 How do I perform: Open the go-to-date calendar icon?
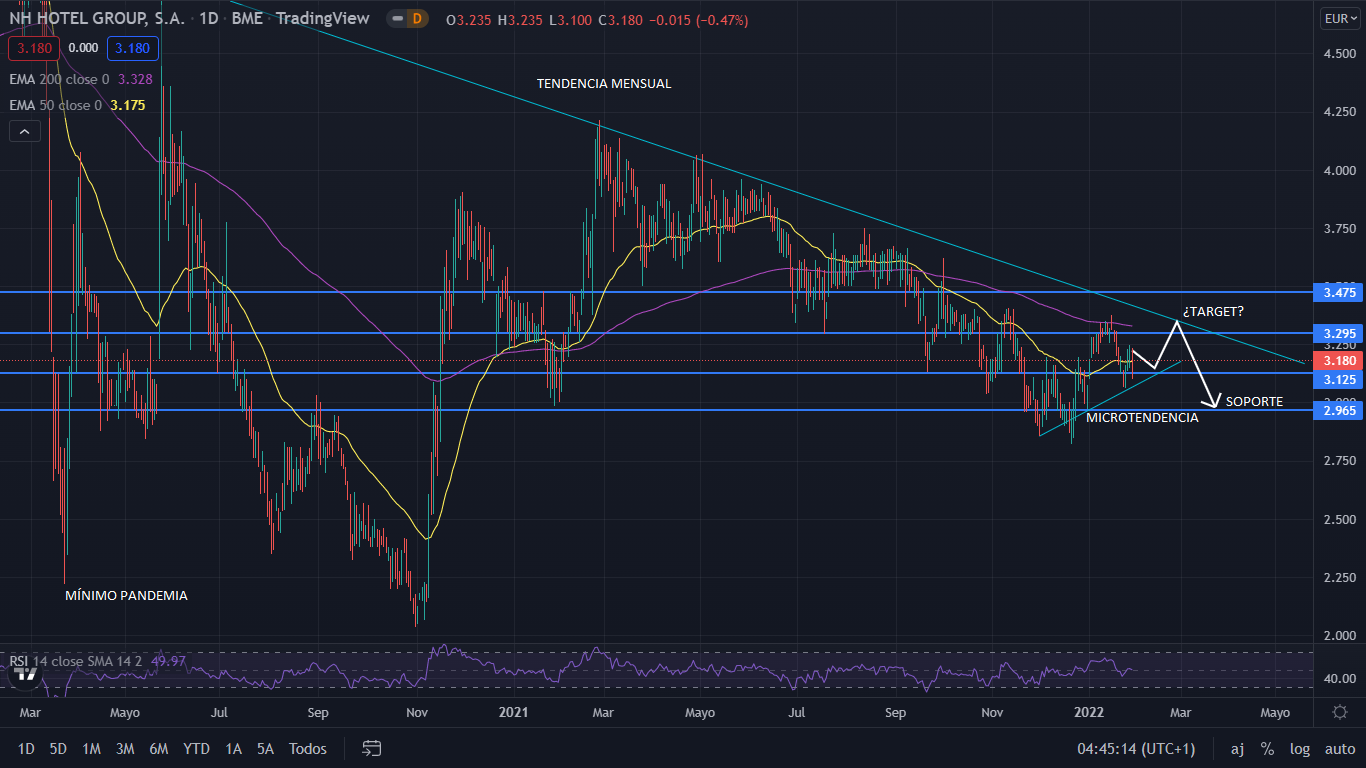[372, 748]
